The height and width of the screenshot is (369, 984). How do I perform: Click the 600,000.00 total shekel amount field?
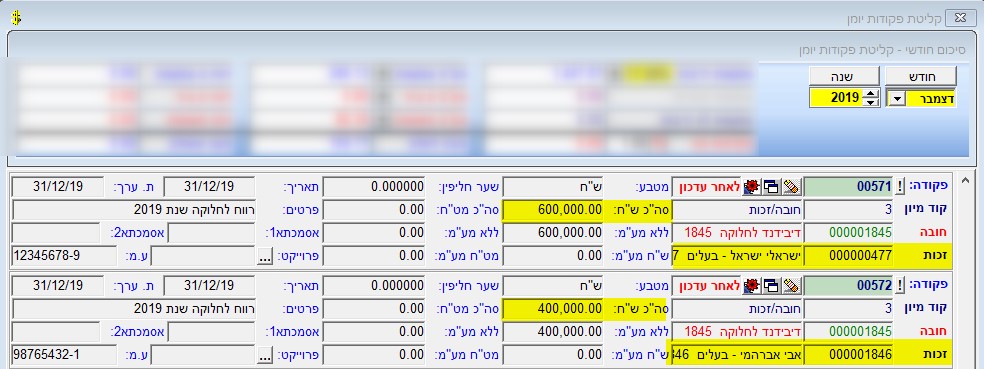pyautogui.click(x=554, y=210)
